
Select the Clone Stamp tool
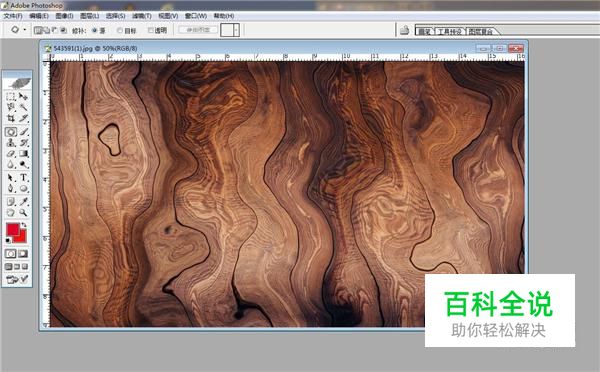coord(11,143)
